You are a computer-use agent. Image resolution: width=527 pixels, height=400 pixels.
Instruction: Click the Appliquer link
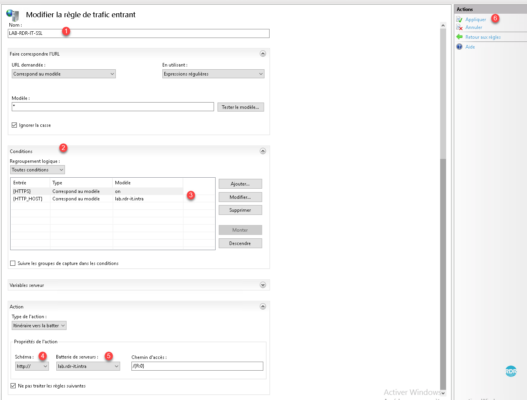(x=476, y=19)
